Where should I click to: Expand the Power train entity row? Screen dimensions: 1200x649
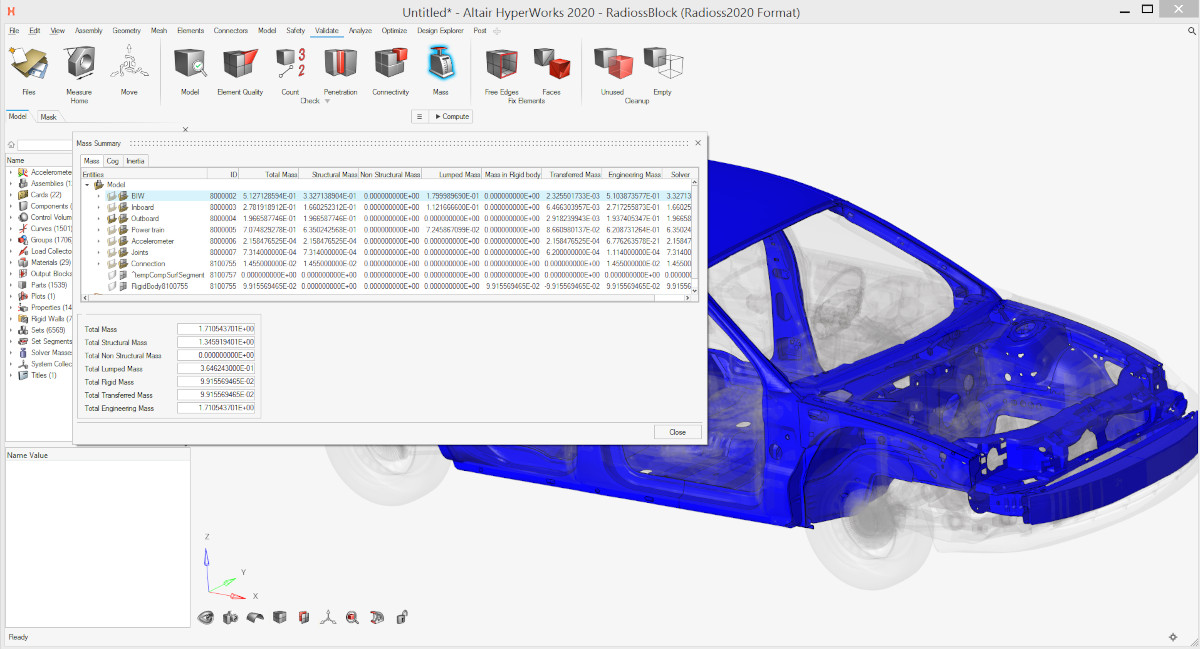point(98,230)
